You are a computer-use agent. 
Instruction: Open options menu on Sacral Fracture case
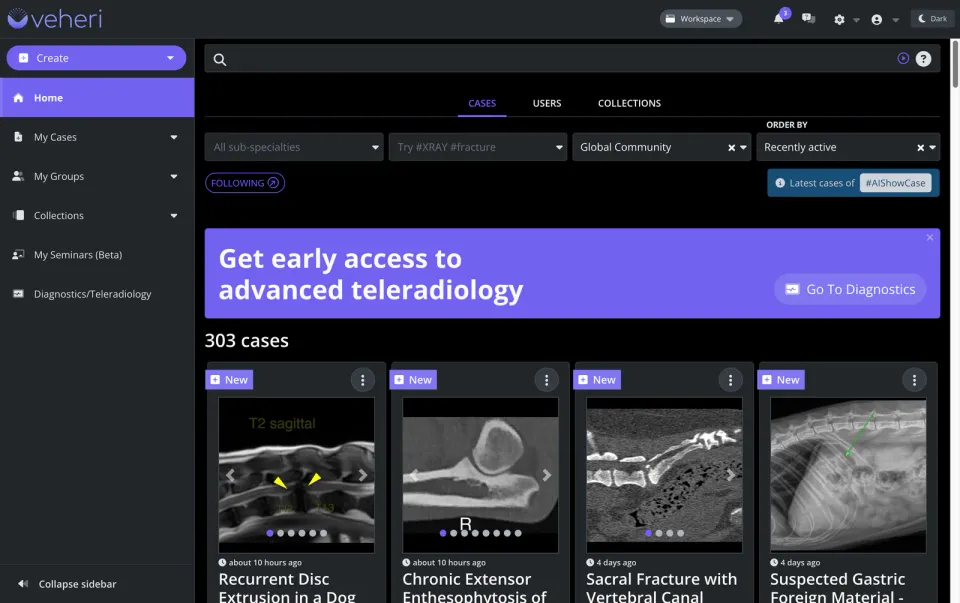pos(730,380)
